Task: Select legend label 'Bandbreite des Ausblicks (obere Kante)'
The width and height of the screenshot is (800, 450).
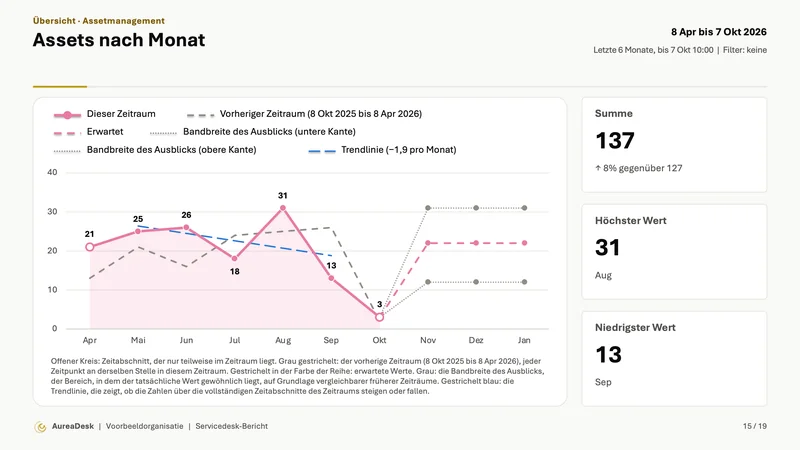Action: click(171, 150)
